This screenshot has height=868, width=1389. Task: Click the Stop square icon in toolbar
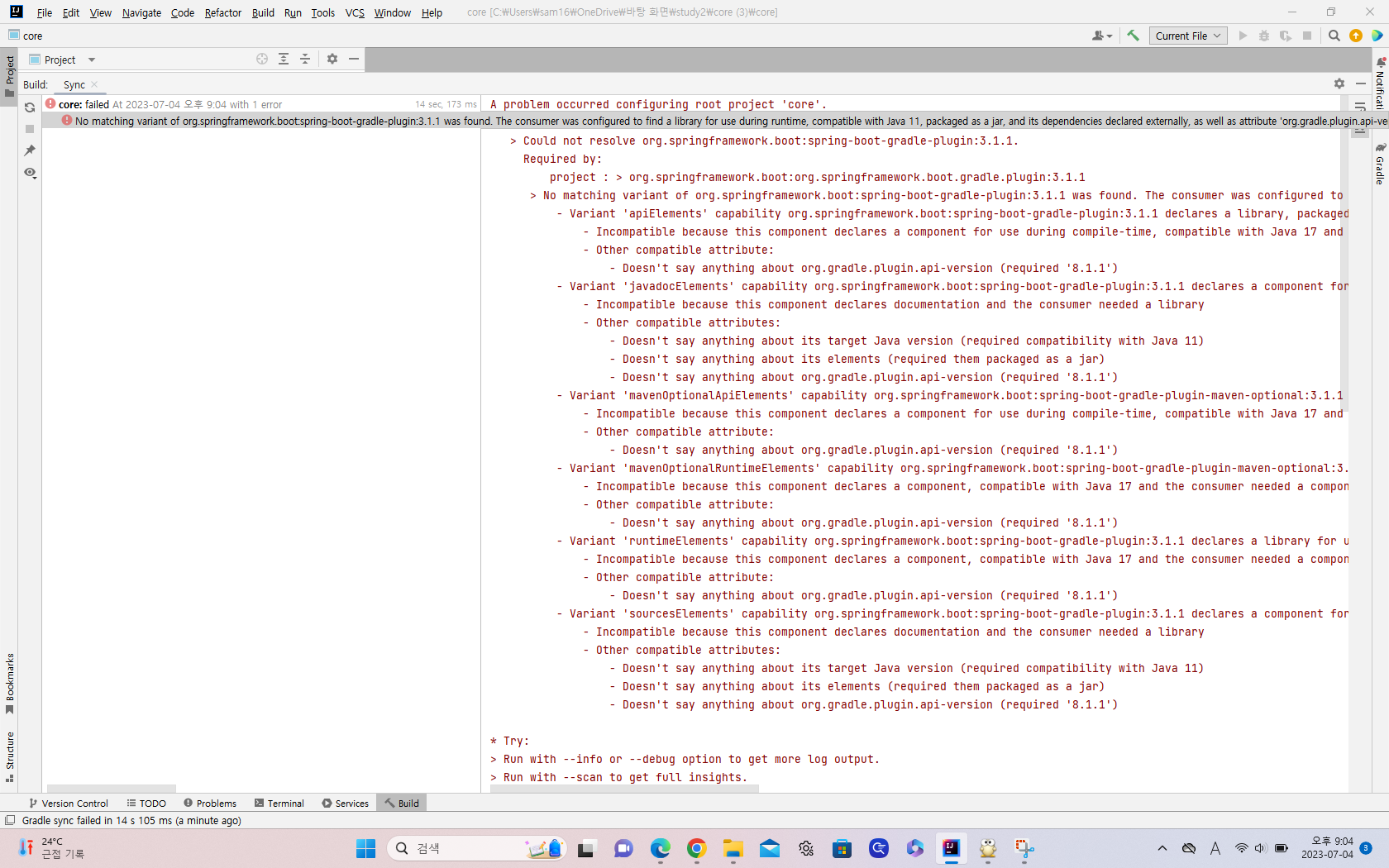point(1307,36)
